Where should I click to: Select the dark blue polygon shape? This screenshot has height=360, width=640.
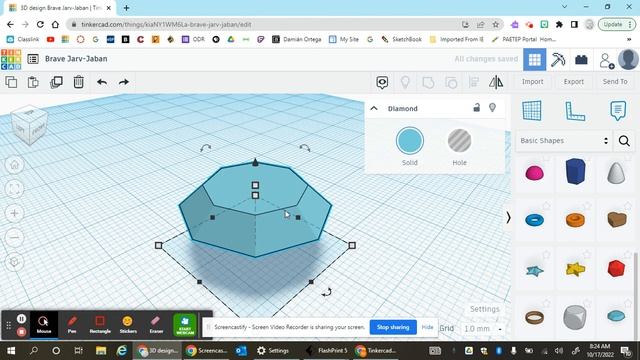576,171
